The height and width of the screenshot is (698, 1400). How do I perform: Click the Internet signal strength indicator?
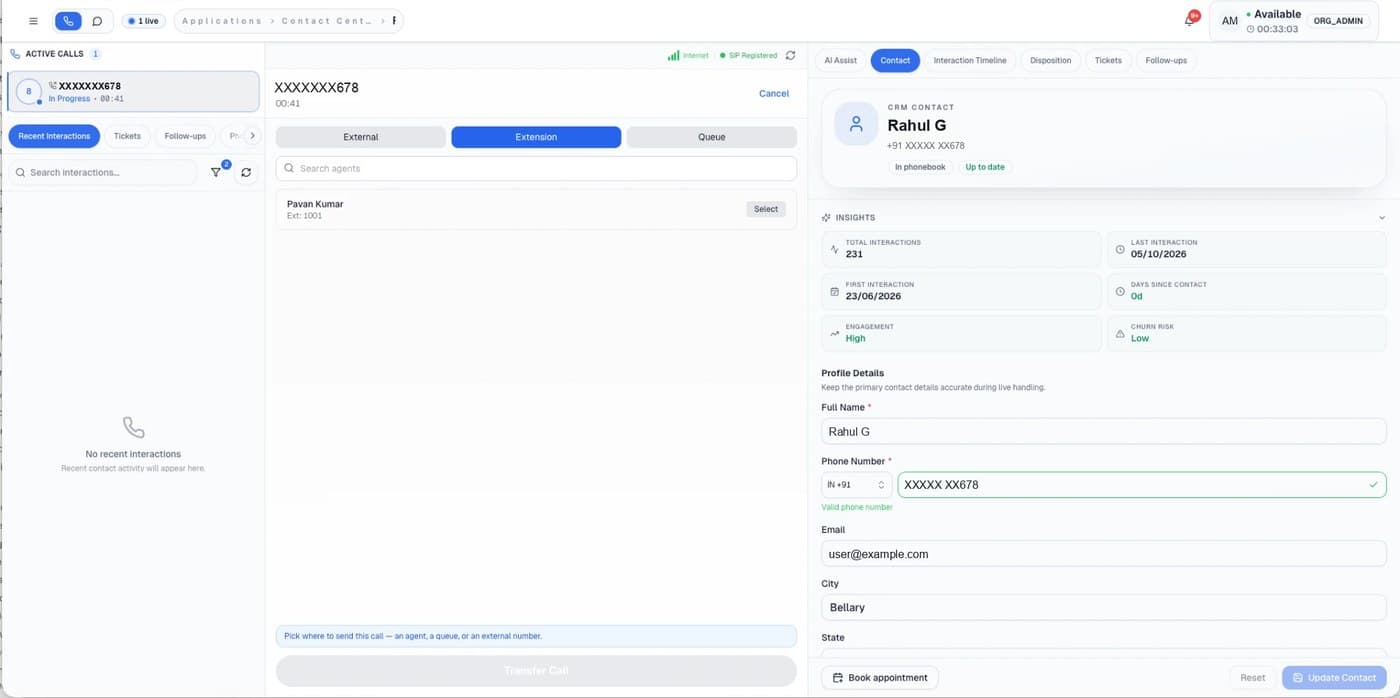[688, 55]
